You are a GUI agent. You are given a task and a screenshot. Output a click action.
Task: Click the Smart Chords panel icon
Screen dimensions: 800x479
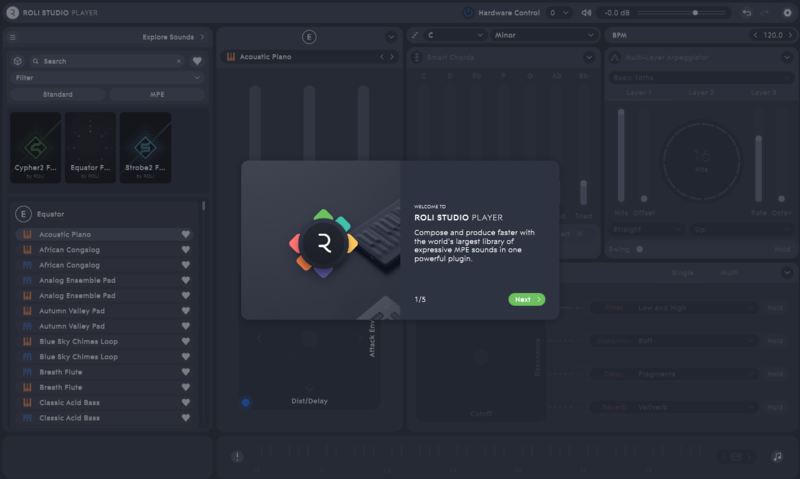417,57
